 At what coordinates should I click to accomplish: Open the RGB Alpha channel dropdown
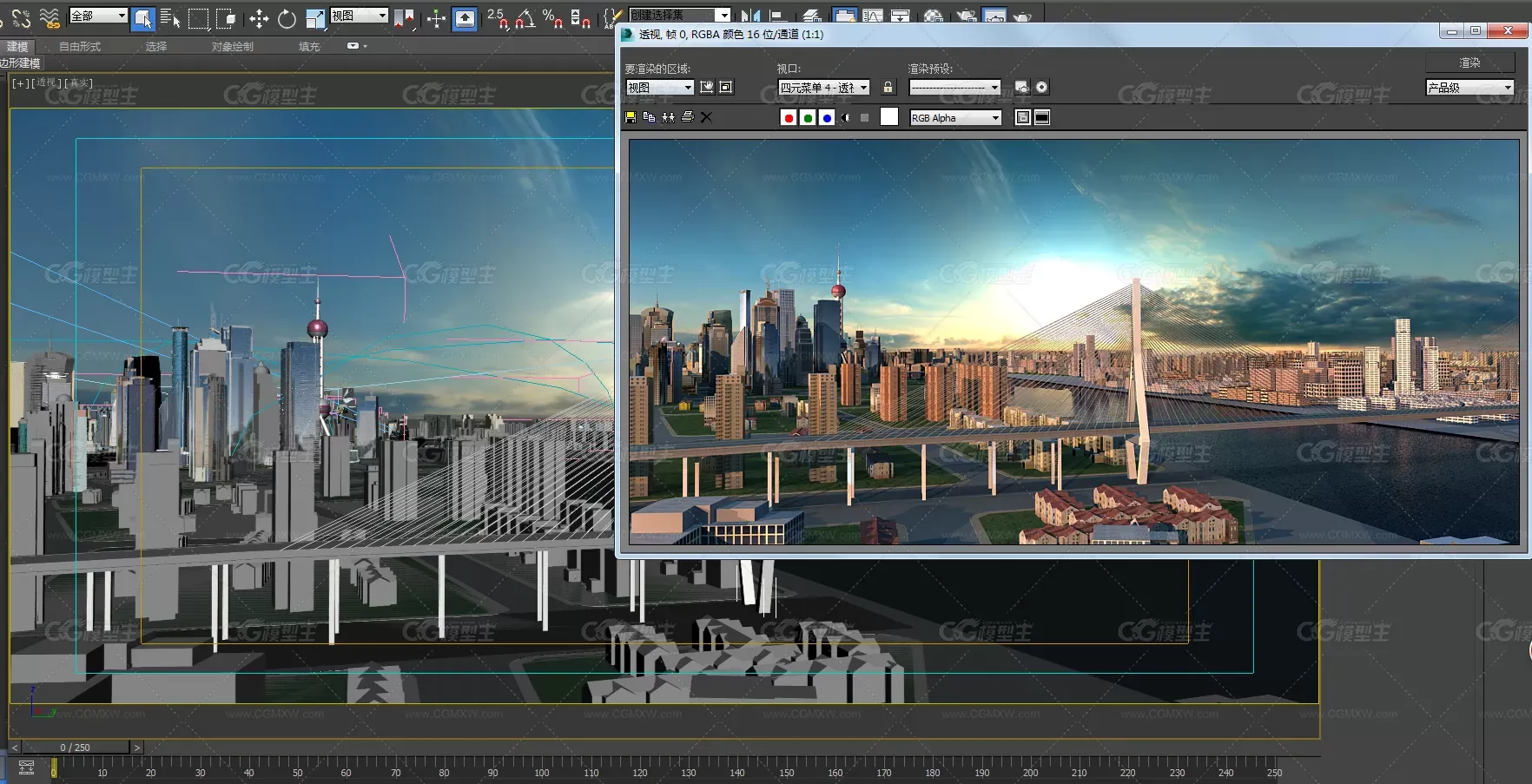[956, 118]
